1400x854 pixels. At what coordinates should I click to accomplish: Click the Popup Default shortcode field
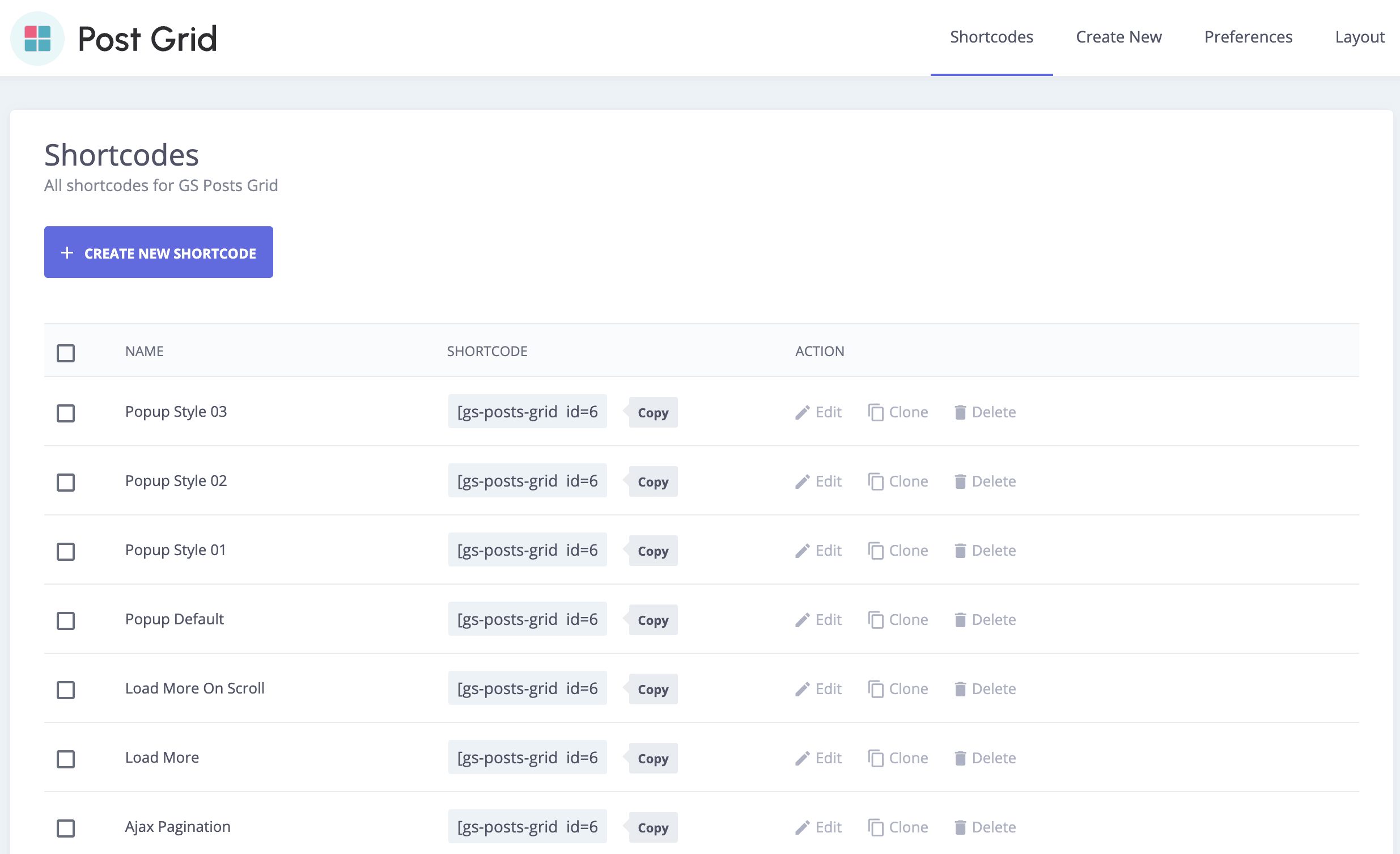tap(527, 619)
